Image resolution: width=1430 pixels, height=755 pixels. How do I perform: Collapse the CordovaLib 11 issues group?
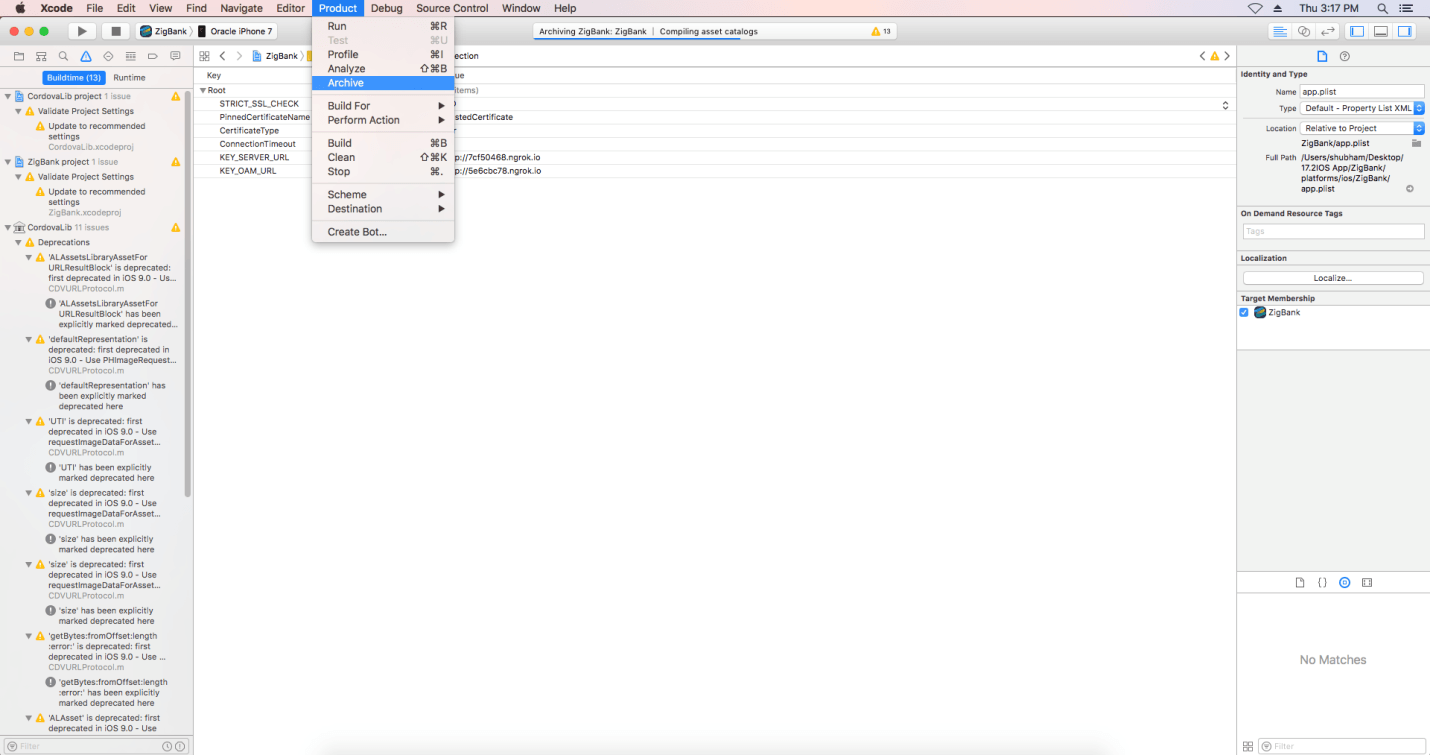8,228
